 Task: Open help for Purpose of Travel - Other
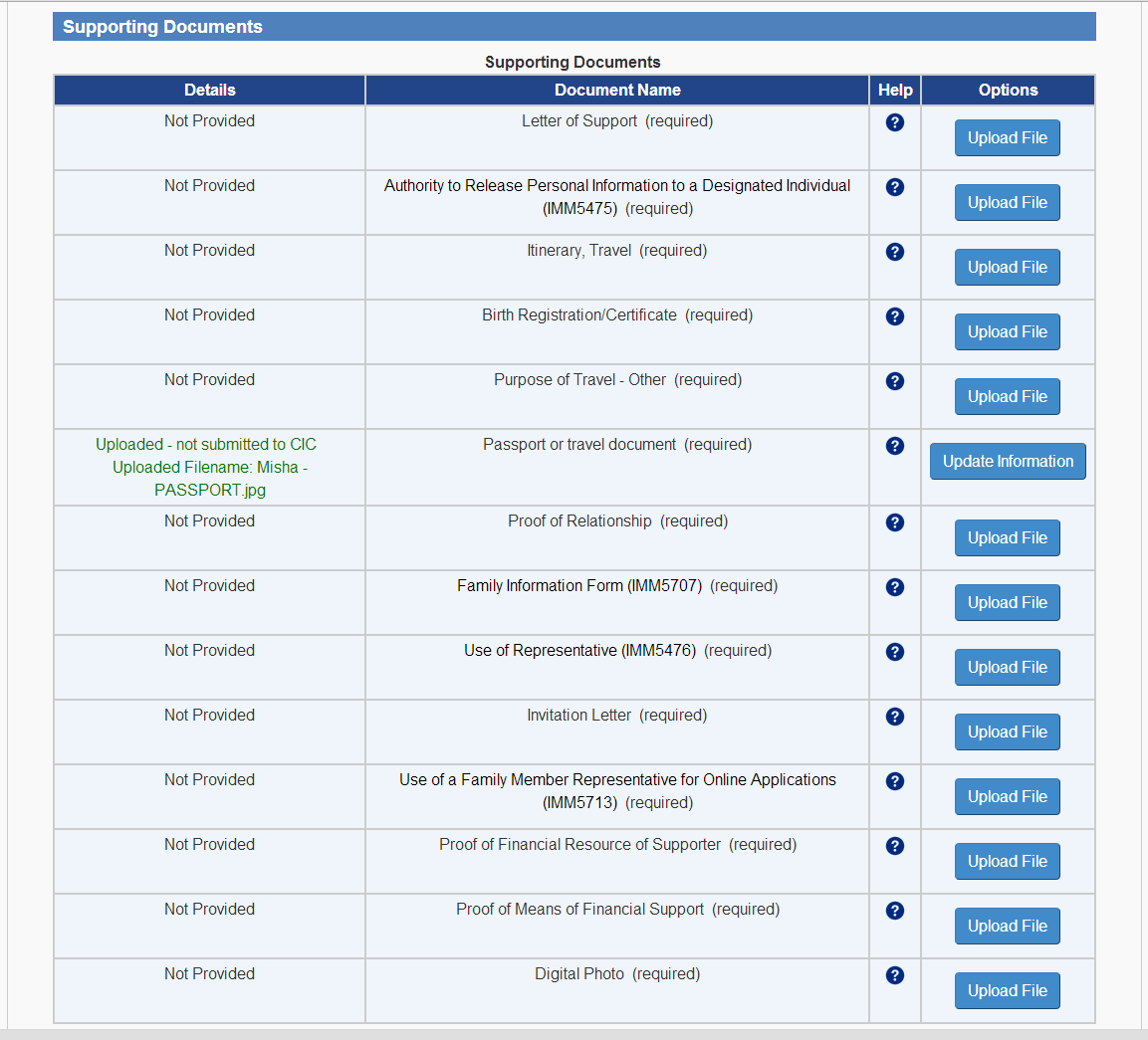pos(895,381)
